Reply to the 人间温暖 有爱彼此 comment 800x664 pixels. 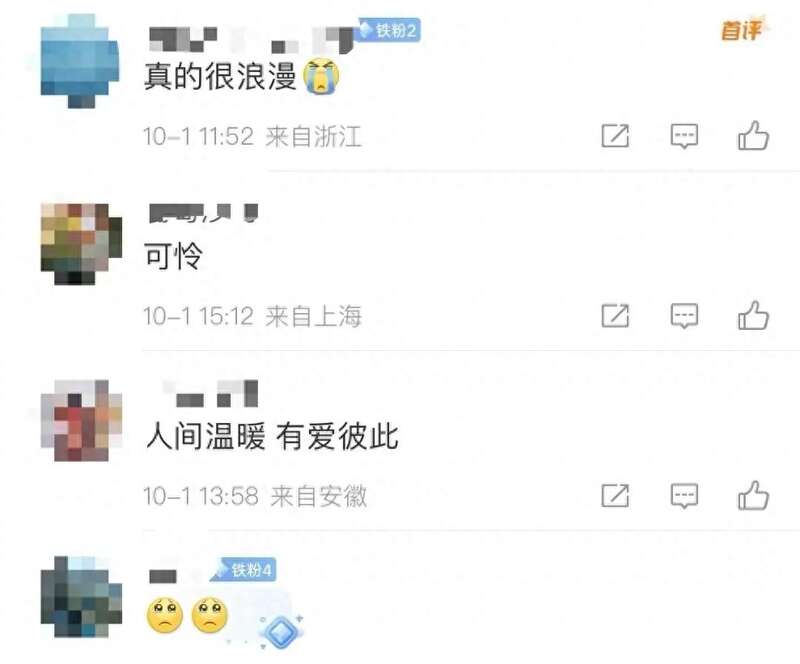(684, 496)
